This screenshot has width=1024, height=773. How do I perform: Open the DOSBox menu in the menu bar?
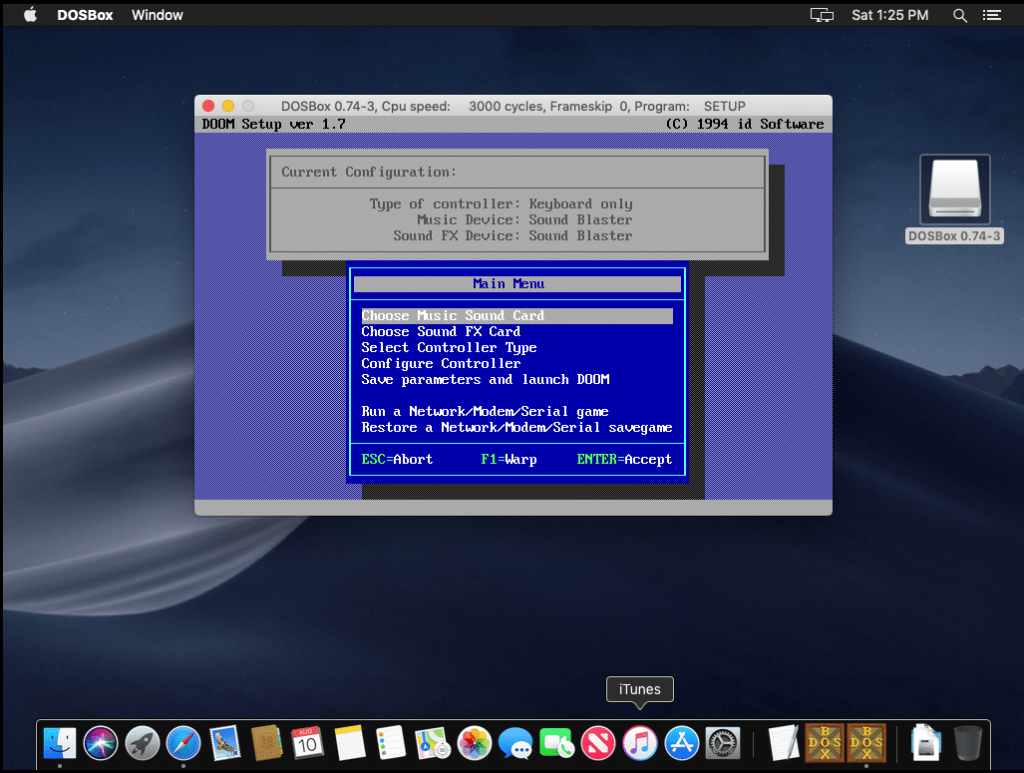point(85,14)
